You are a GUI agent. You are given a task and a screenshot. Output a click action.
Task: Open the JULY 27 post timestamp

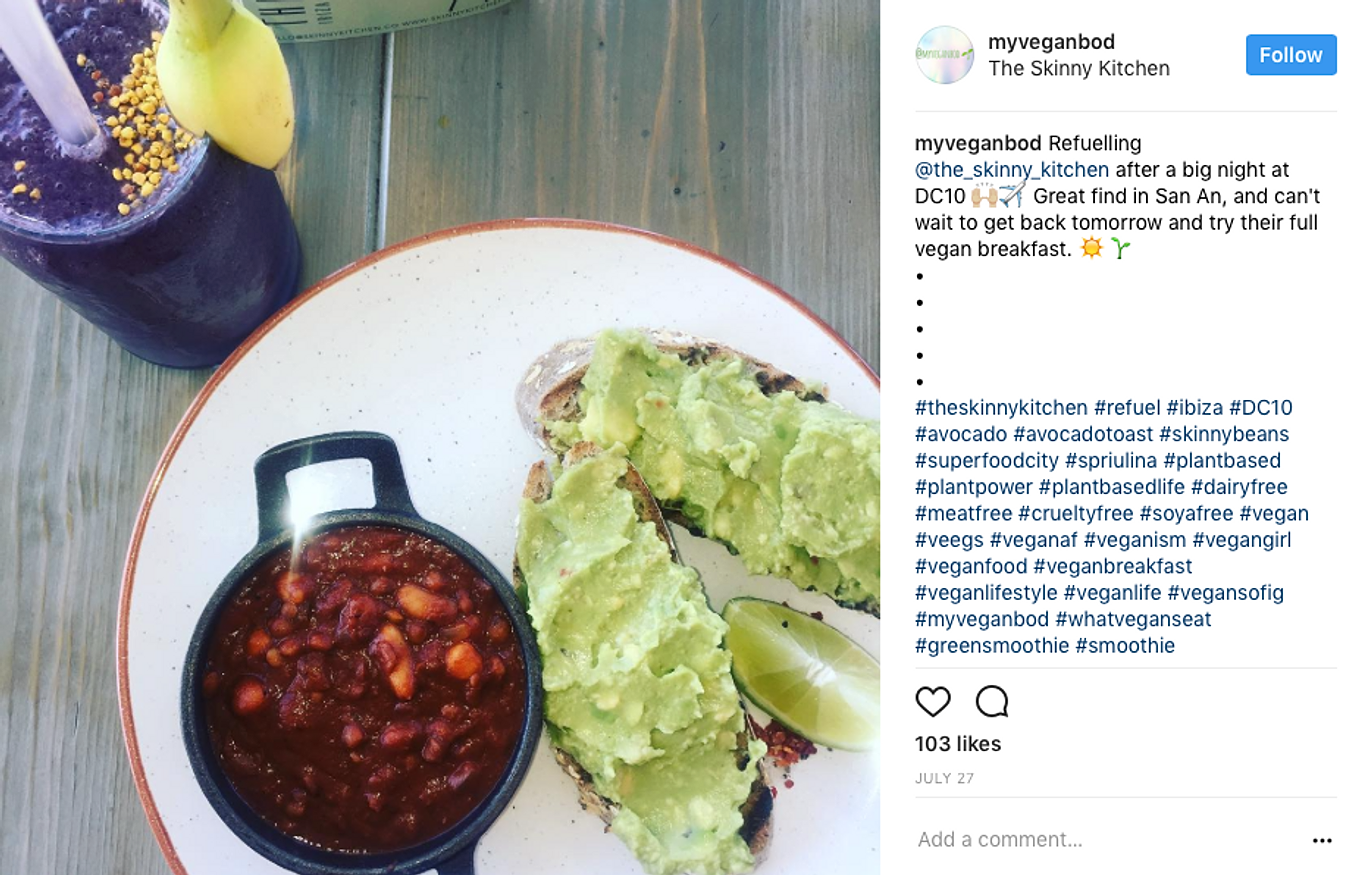tap(944, 778)
